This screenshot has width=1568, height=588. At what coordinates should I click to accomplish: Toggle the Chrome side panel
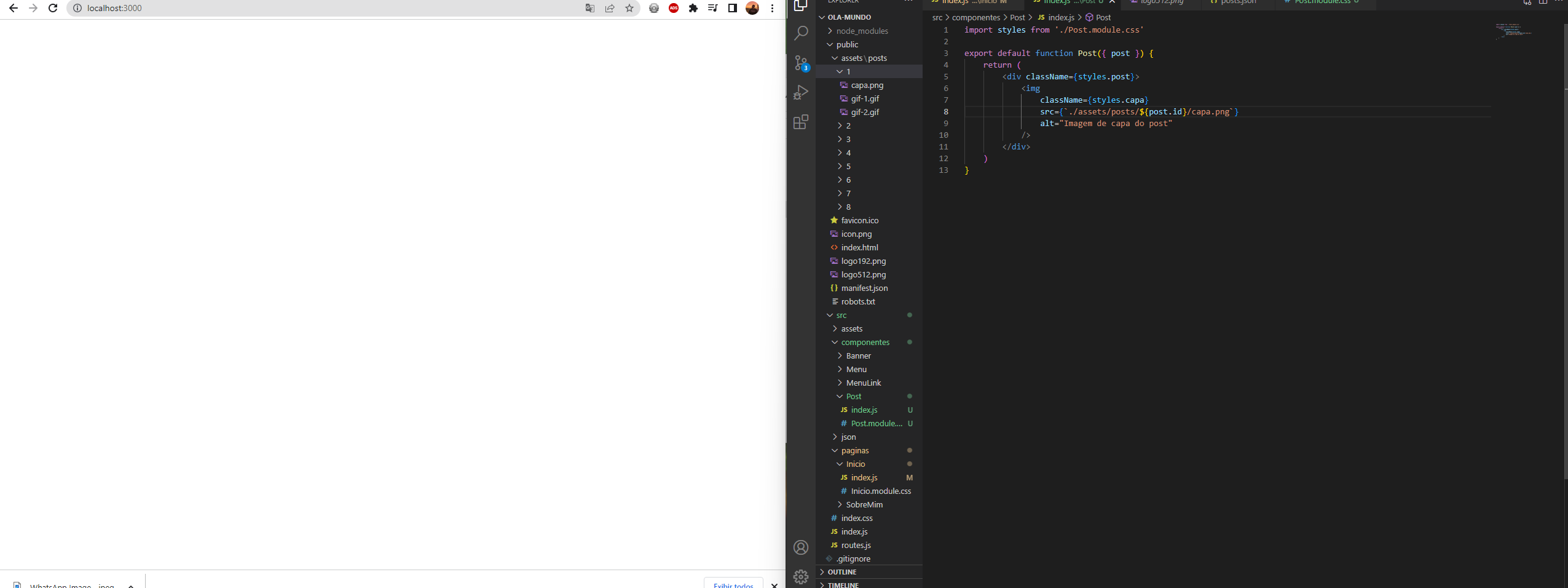[733, 8]
